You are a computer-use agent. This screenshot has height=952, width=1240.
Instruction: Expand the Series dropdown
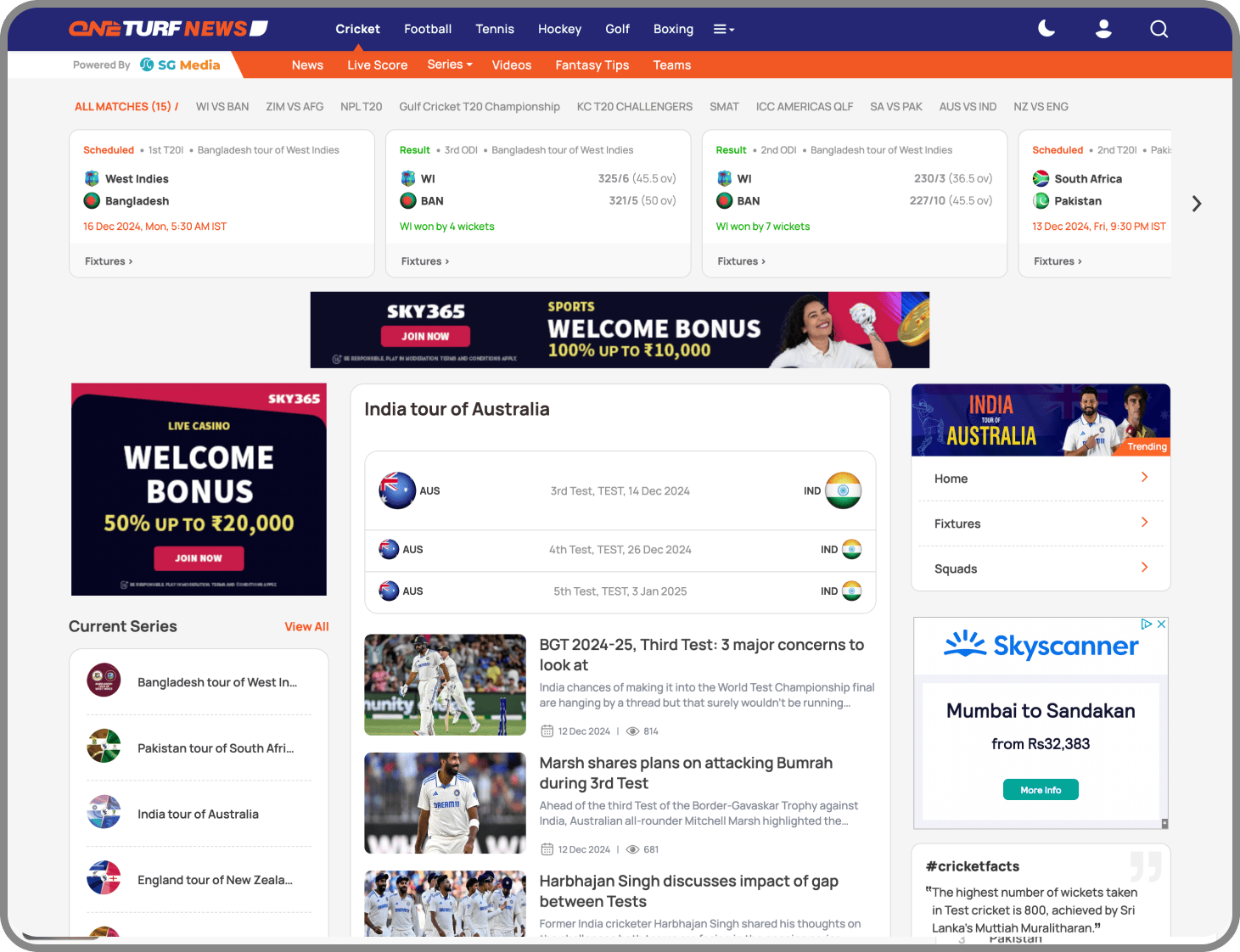click(450, 64)
